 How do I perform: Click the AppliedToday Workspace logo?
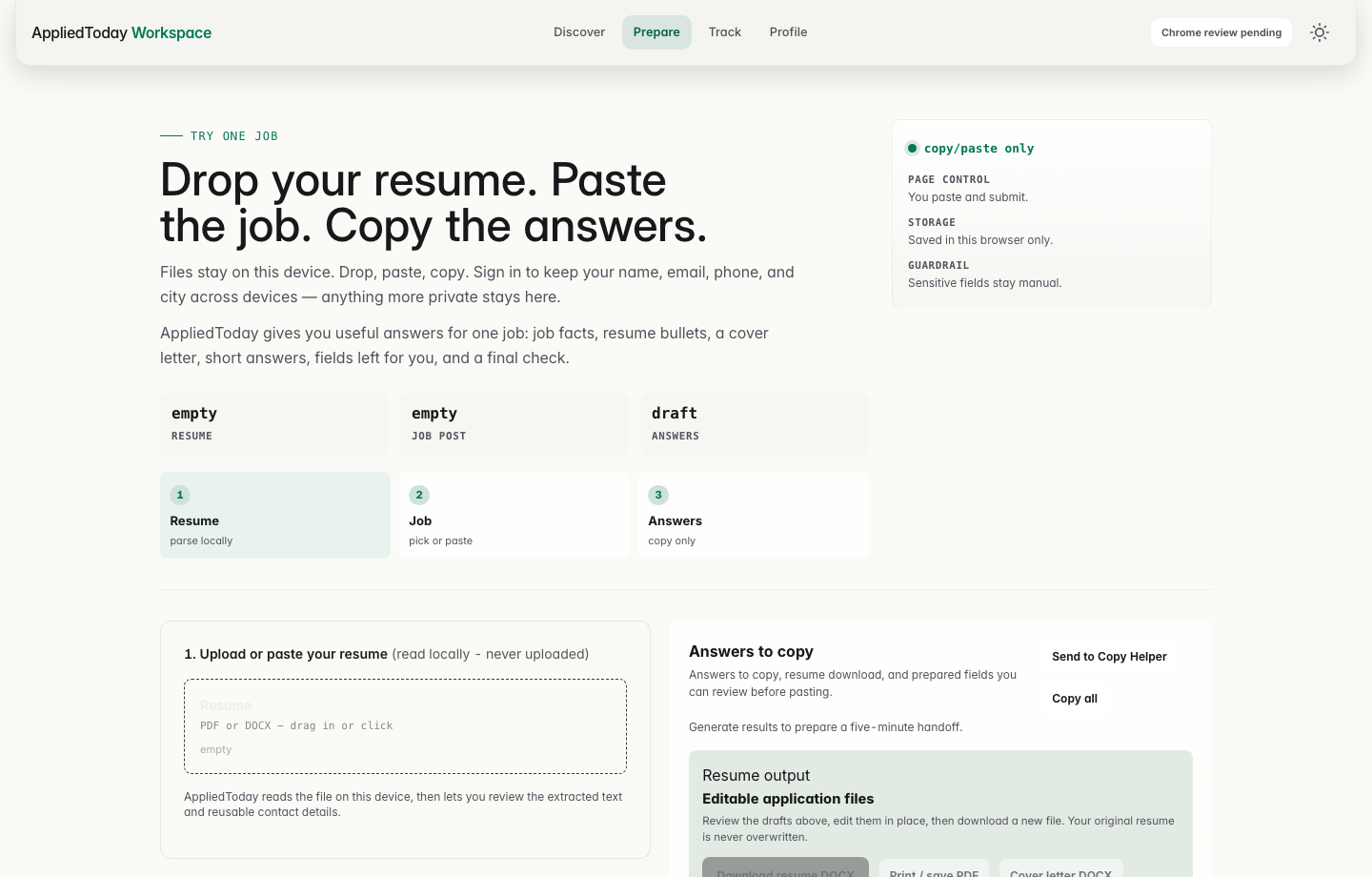(122, 32)
